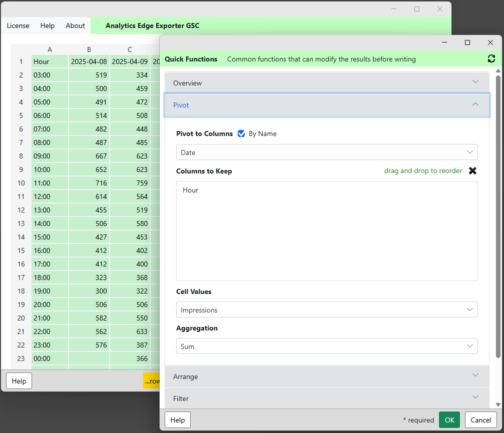Expand the Overview section
The width and height of the screenshot is (504, 433).
point(327,83)
